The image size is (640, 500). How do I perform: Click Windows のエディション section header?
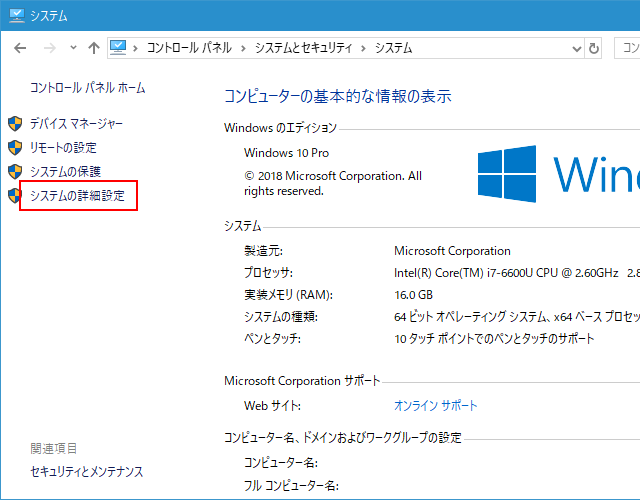pos(280,128)
